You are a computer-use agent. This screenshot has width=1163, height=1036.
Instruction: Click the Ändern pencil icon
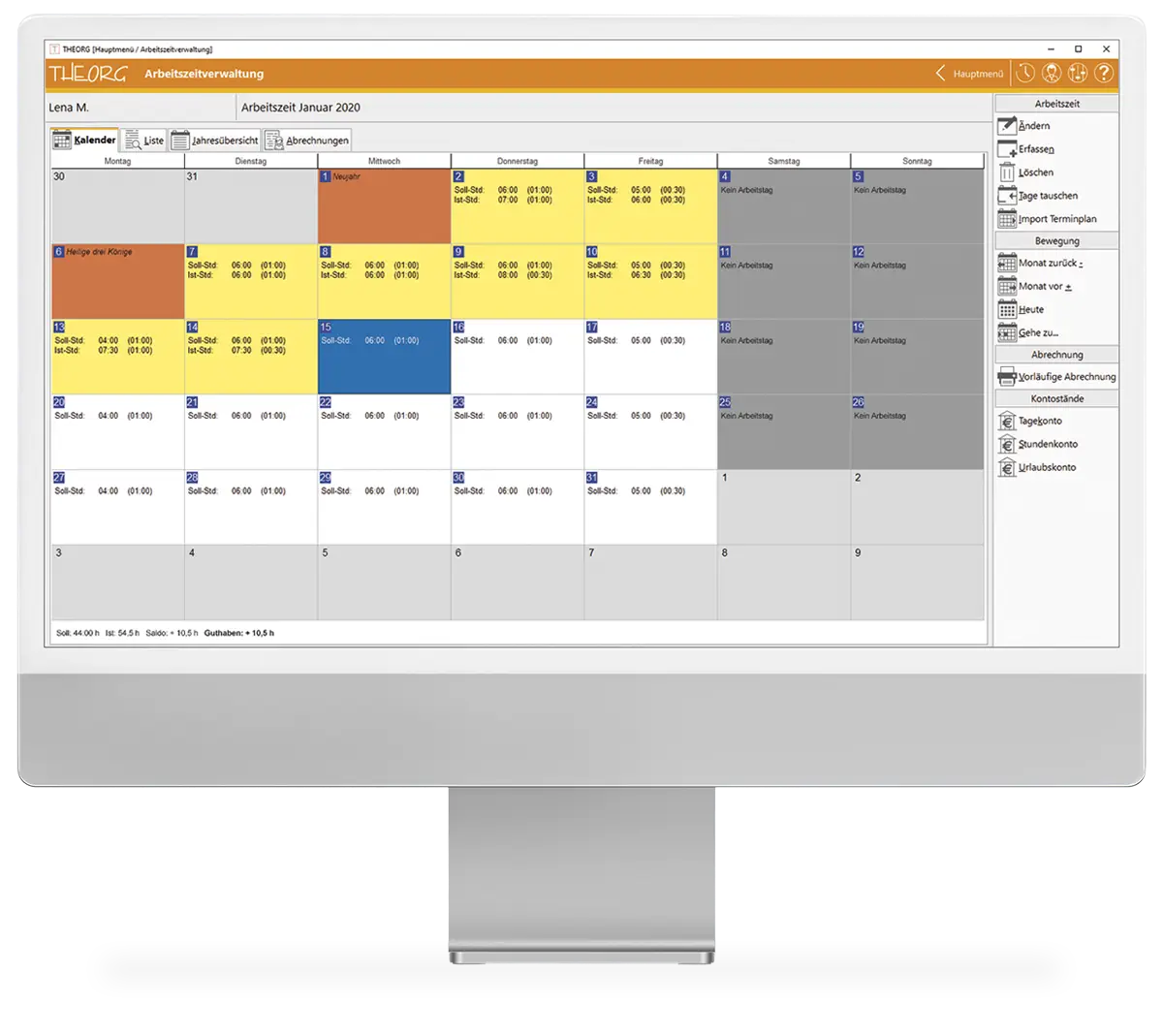tap(1007, 126)
